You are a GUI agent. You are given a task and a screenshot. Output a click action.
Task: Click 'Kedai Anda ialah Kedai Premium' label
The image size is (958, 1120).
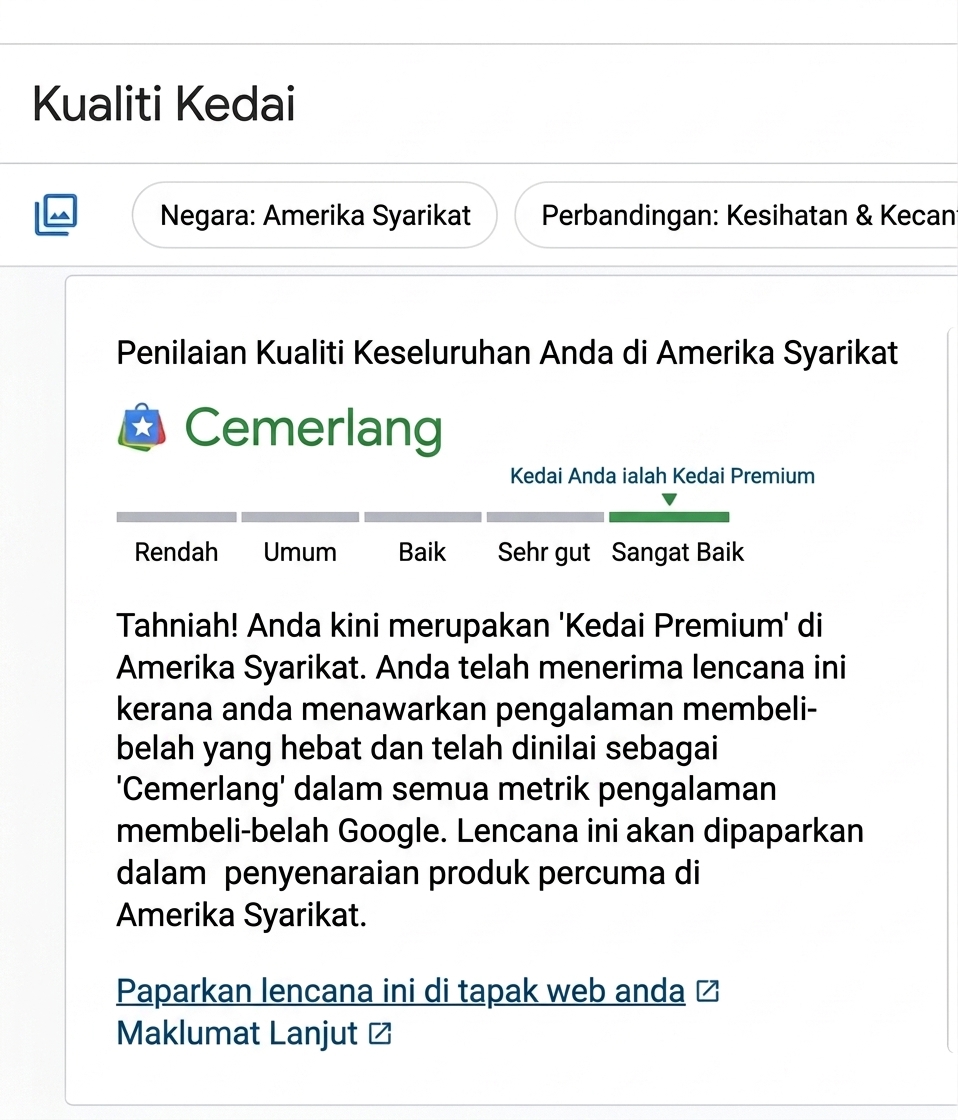pyautogui.click(x=662, y=476)
